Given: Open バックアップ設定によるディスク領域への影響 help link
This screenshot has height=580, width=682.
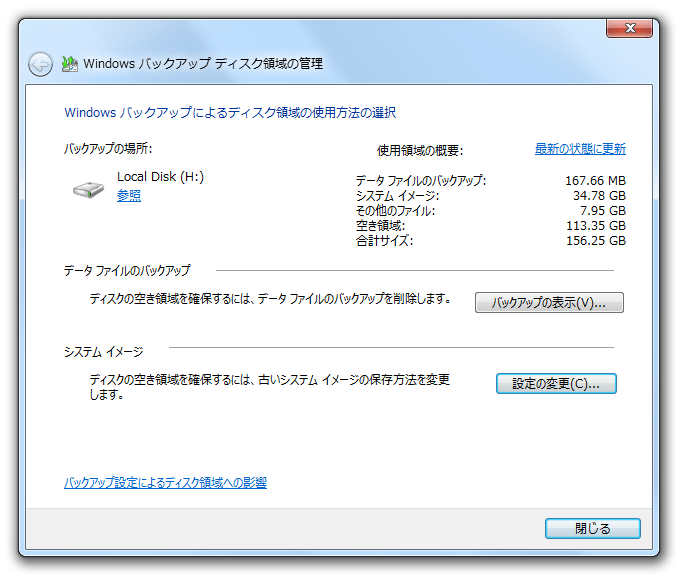Looking at the screenshot, I should point(165,482).
